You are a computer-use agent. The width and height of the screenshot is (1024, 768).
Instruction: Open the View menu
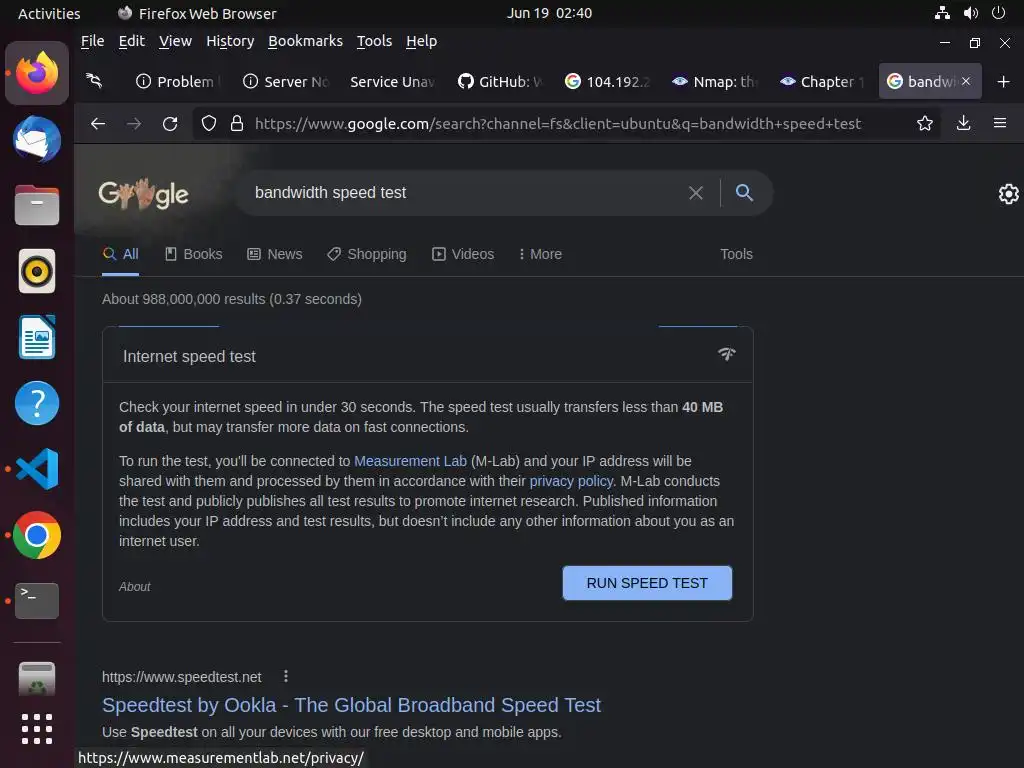[175, 41]
